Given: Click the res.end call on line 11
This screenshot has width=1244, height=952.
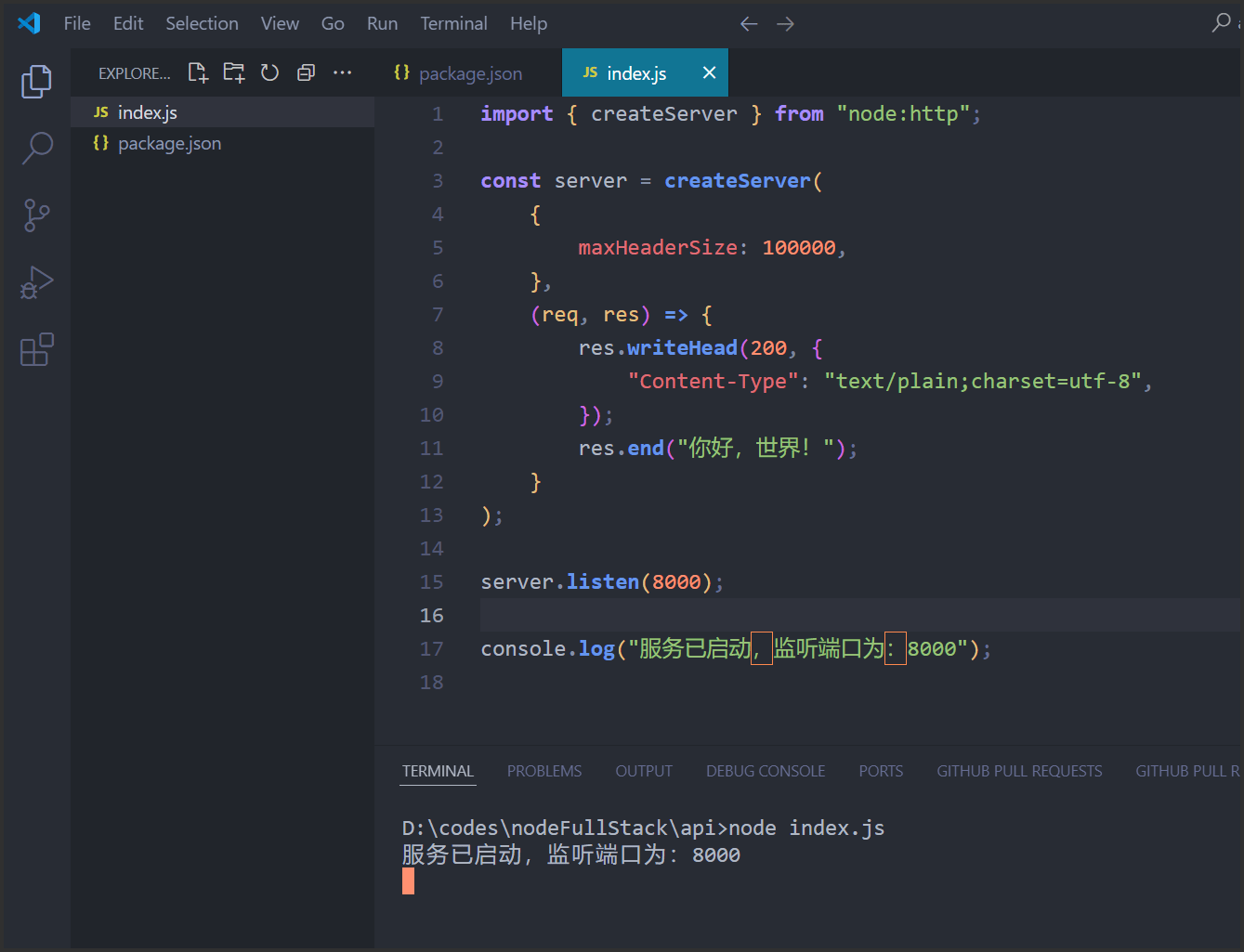Looking at the screenshot, I should [x=621, y=448].
